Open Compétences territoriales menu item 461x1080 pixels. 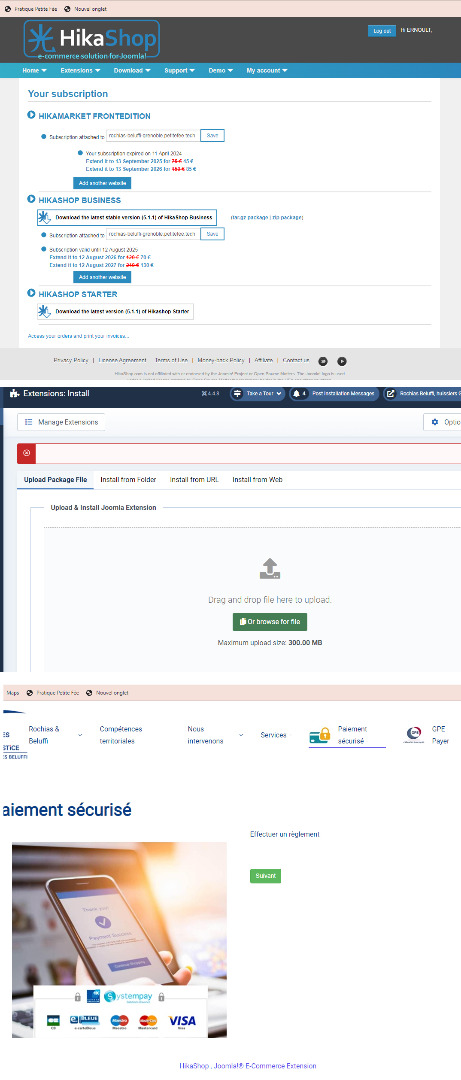coord(121,735)
